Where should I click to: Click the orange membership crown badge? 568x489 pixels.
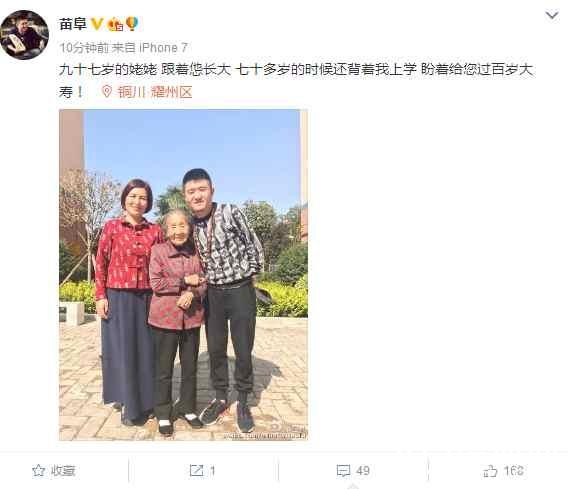point(116,24)
